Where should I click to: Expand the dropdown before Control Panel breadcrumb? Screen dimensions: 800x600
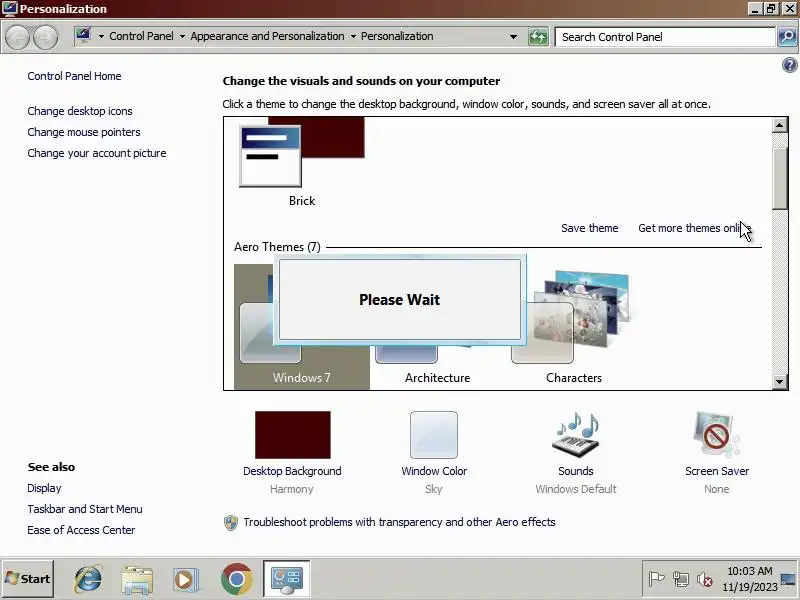coord(101,37)
